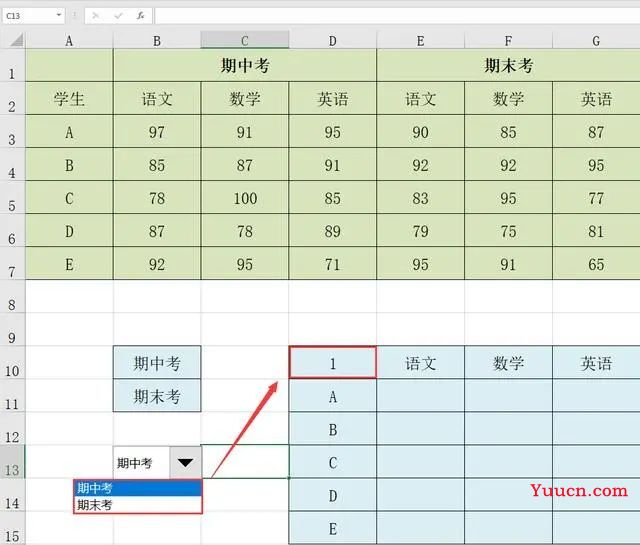
Task: Click 语文 header in cell E2
Action: coord(420,98)
